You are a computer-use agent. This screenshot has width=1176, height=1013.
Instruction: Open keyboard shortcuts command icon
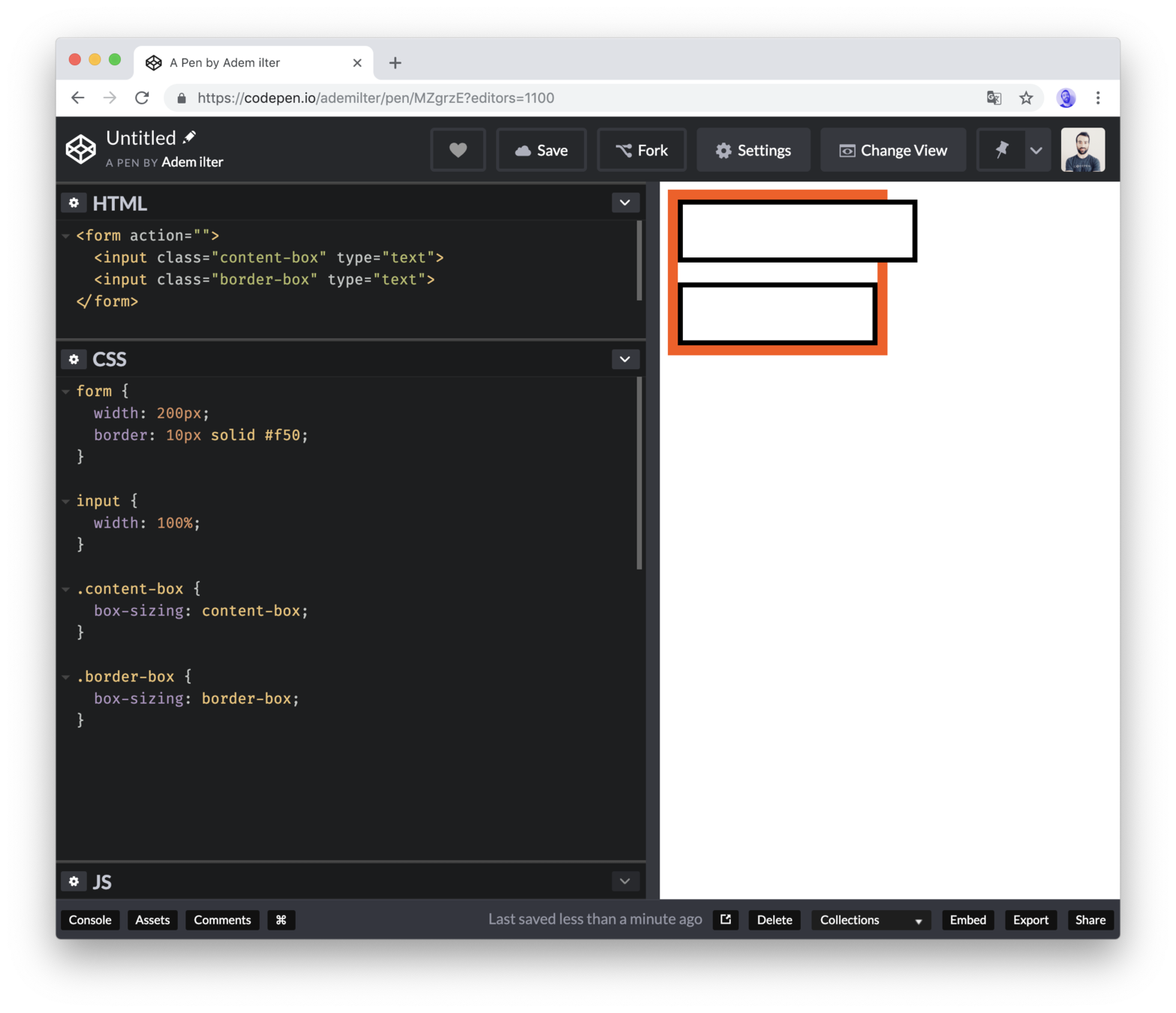pyautogui.click(x=281, y=920)
